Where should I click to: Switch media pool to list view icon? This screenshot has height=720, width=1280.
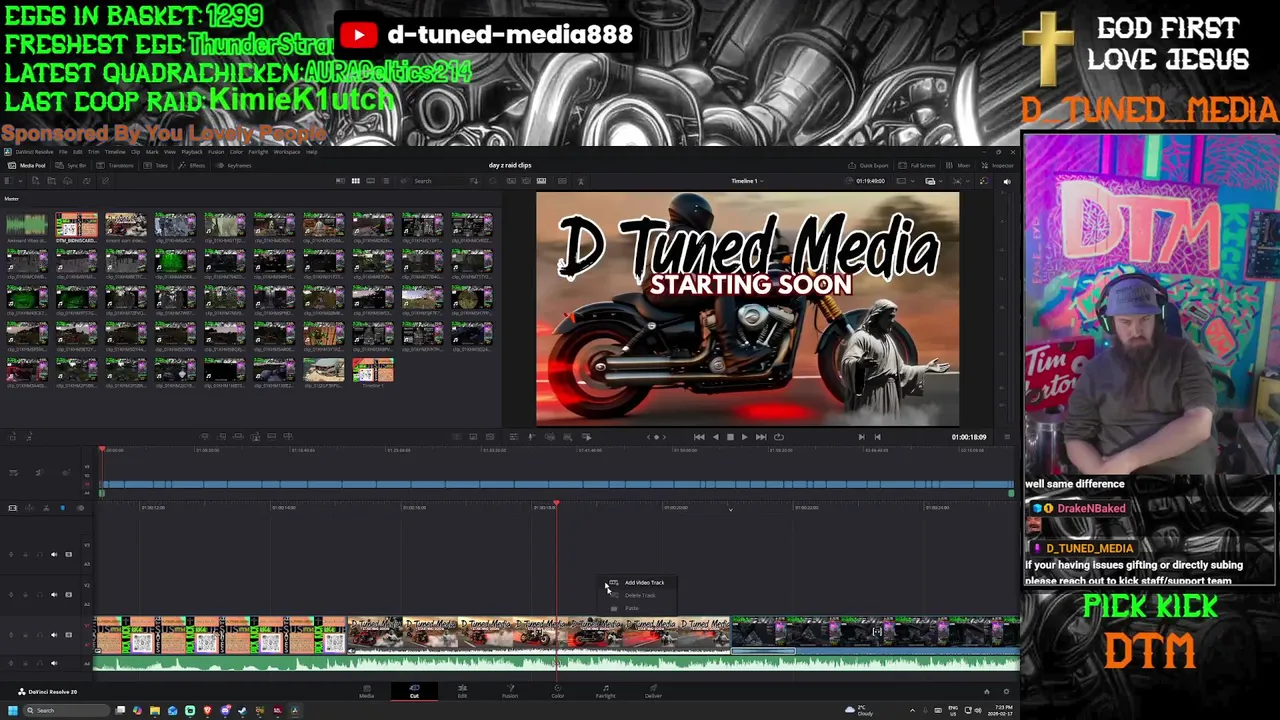385,181
